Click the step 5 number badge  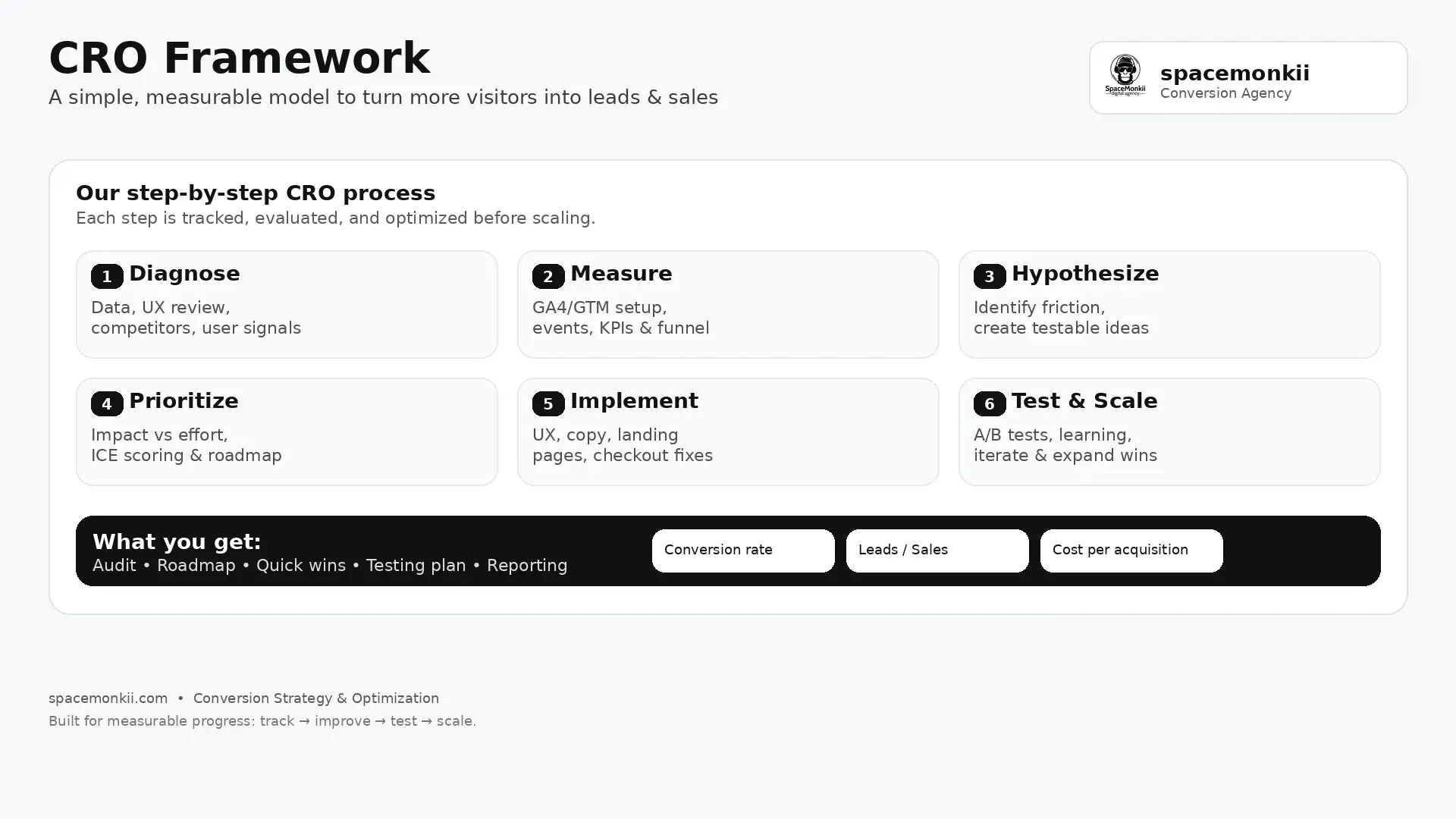548,404
